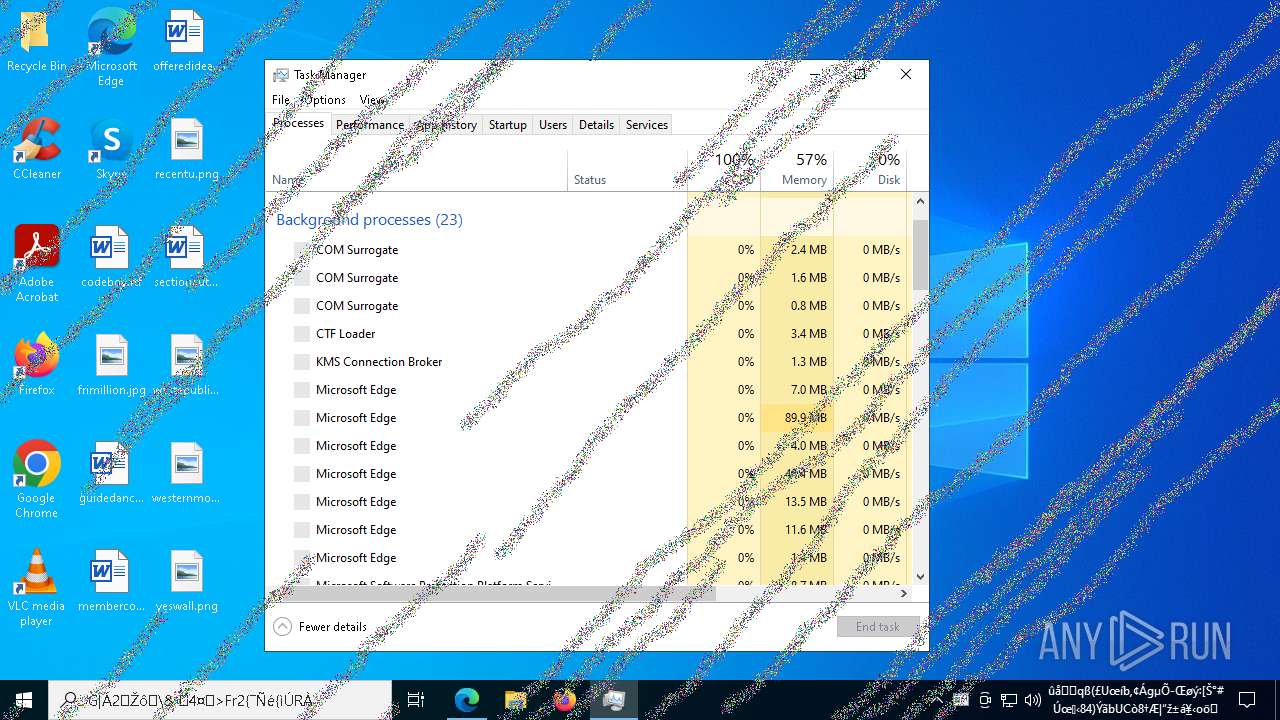Click the horizontal scrollbar right arrow
1280x720 pixels.
pyautogui.click(x=904, y=593)
